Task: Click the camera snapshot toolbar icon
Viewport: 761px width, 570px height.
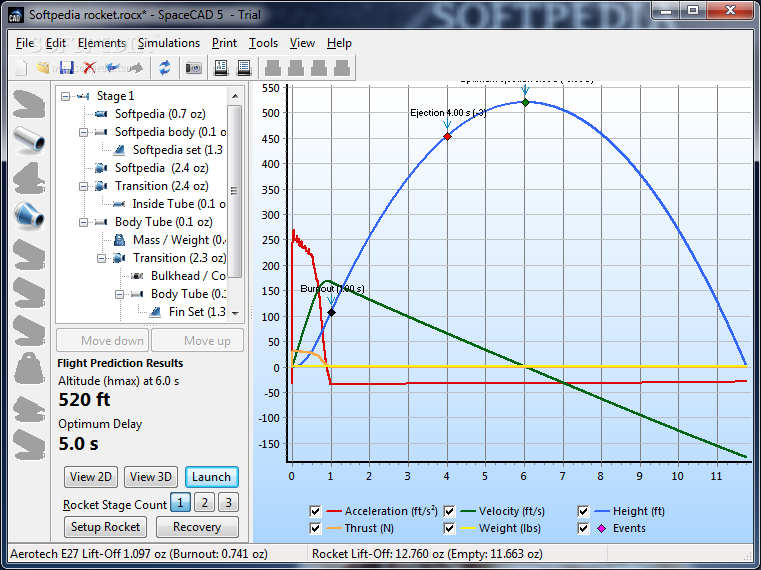Action: 194,67
